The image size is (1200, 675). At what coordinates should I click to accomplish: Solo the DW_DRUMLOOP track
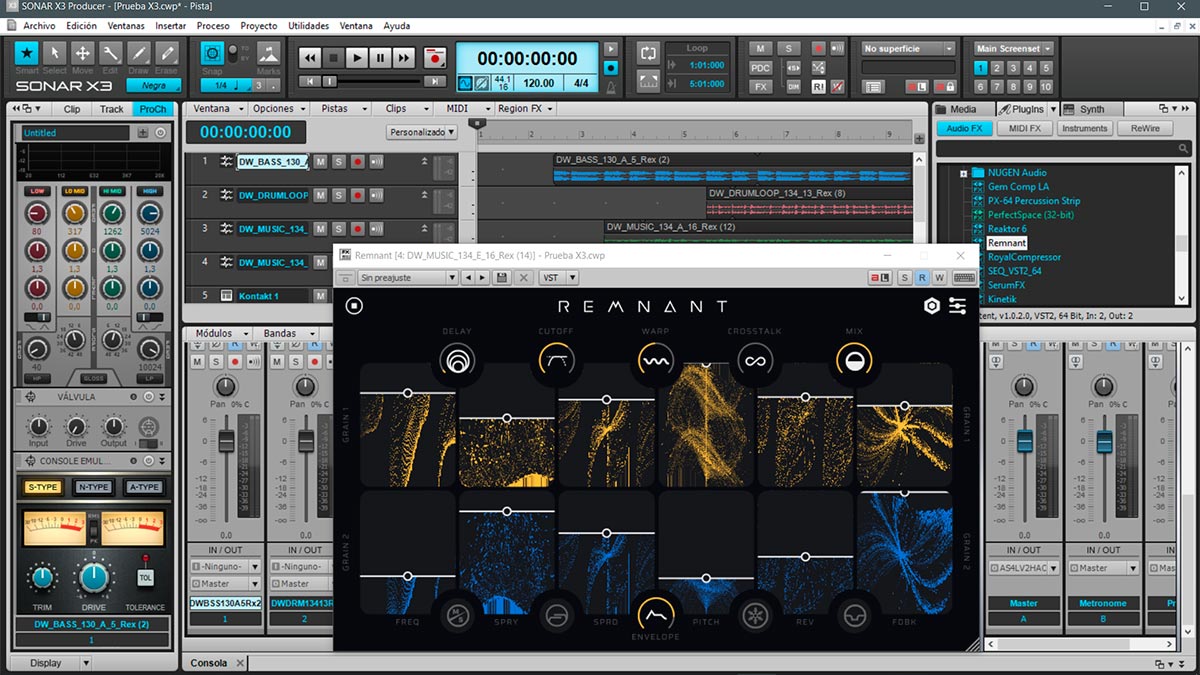click(x=338, y=195)
